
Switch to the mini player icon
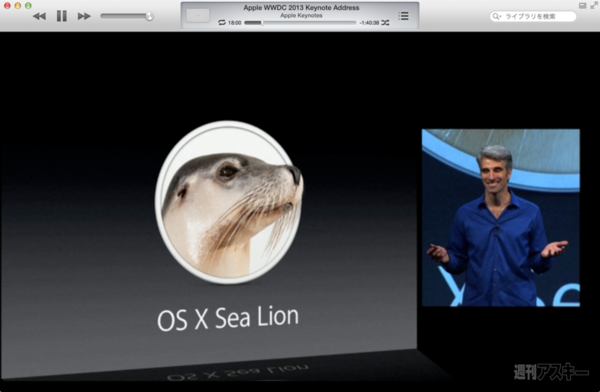[x=582, y=5]
